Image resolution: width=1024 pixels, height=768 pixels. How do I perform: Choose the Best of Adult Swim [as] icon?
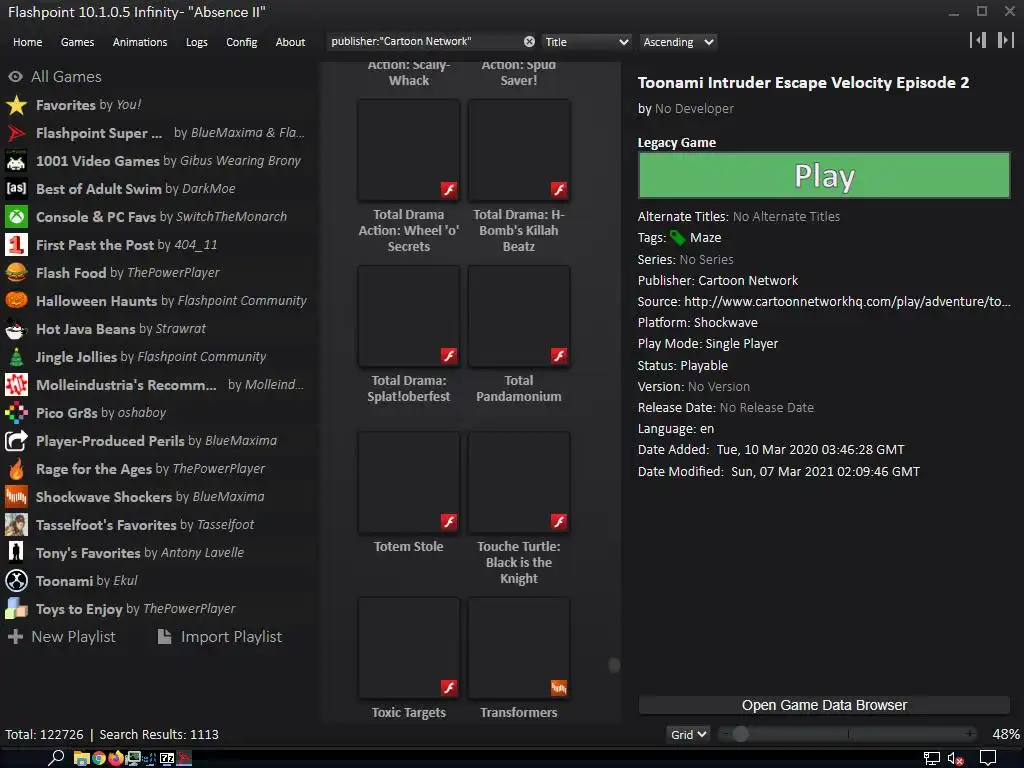[16, 189]
